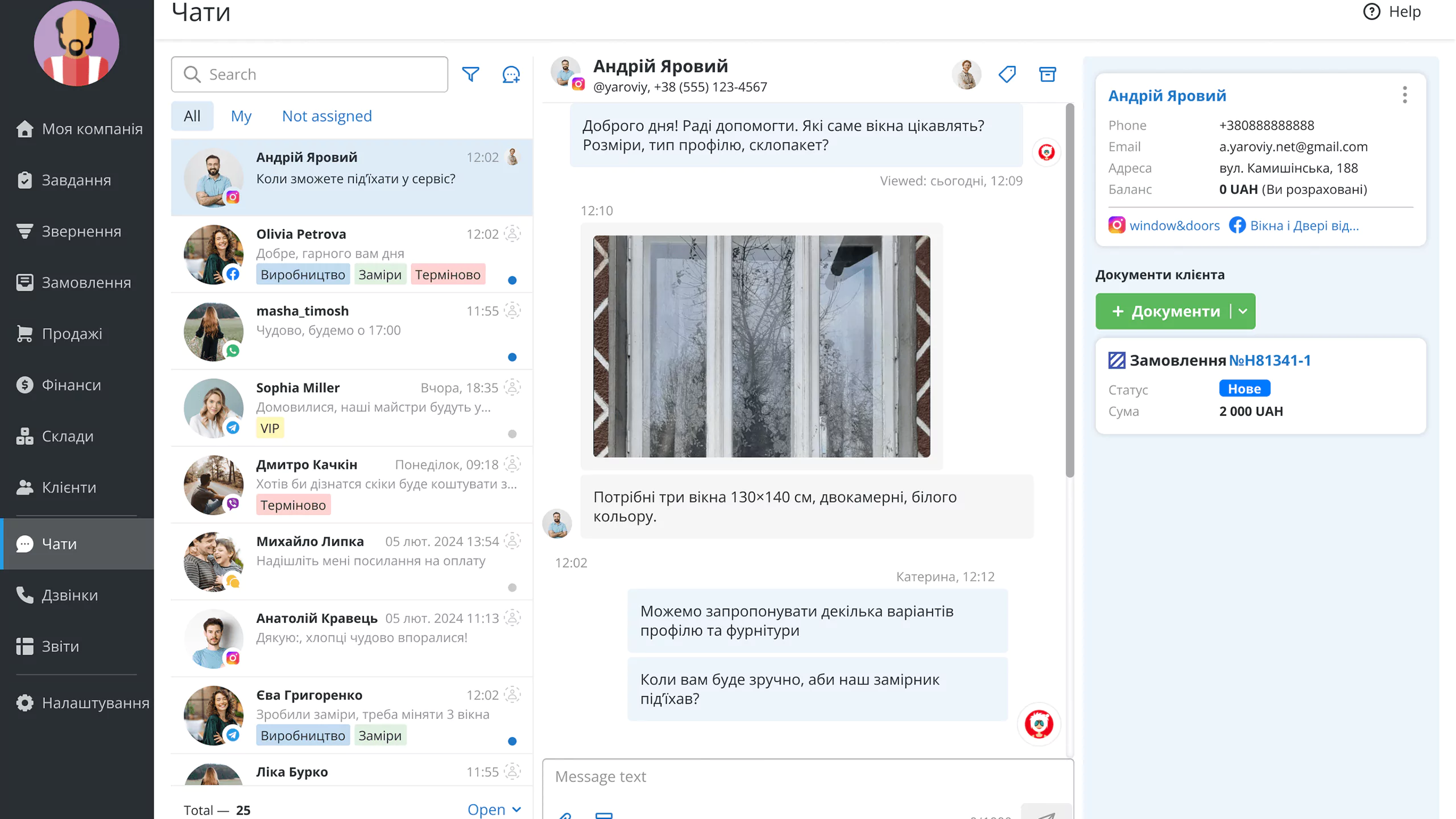Click the Instagram icon next to window&doors
Image resolution: width=1456 pixels, height=819 pixels.
click(x=1116, y=225)
